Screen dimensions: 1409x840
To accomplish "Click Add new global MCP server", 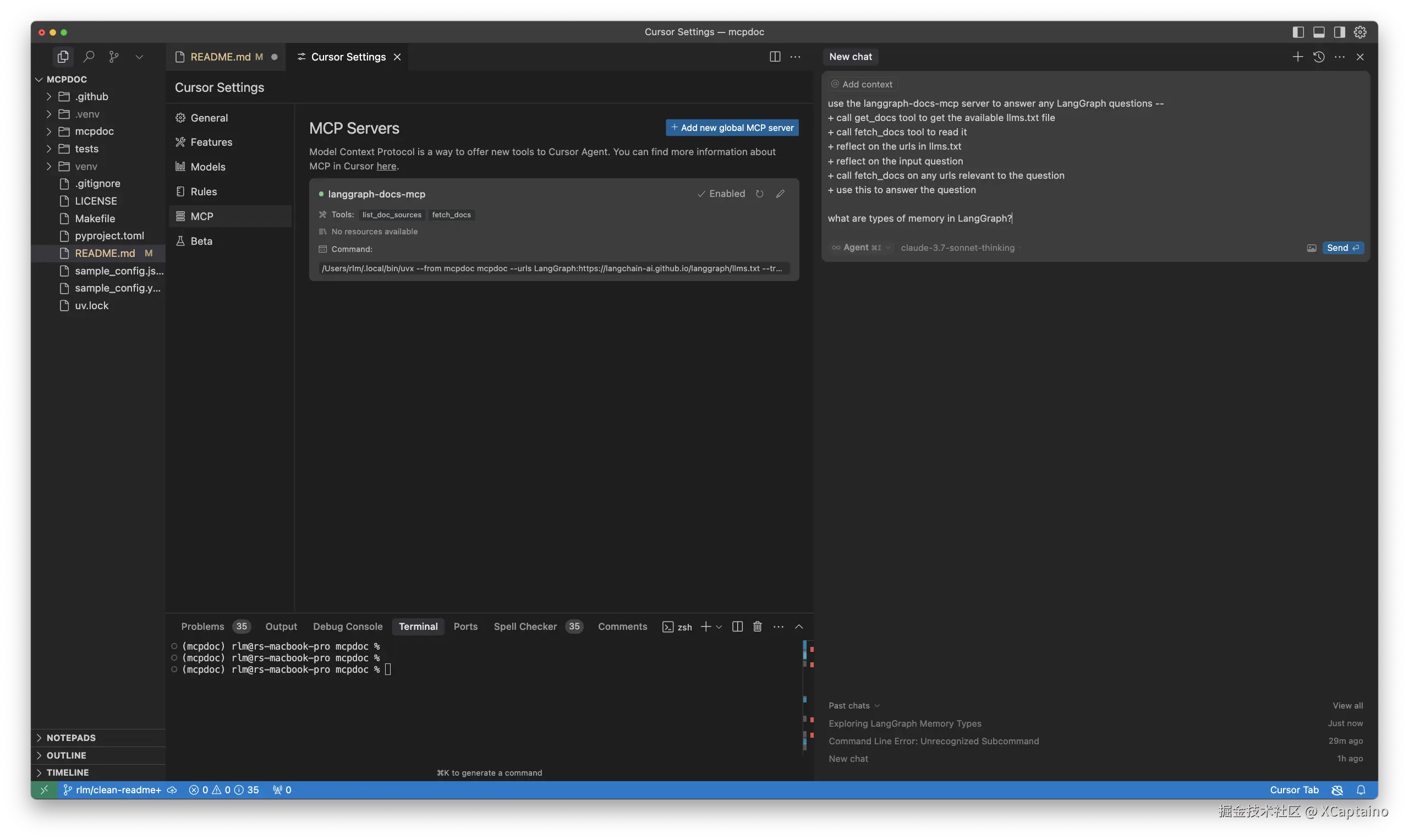I will tap(732, 128).
